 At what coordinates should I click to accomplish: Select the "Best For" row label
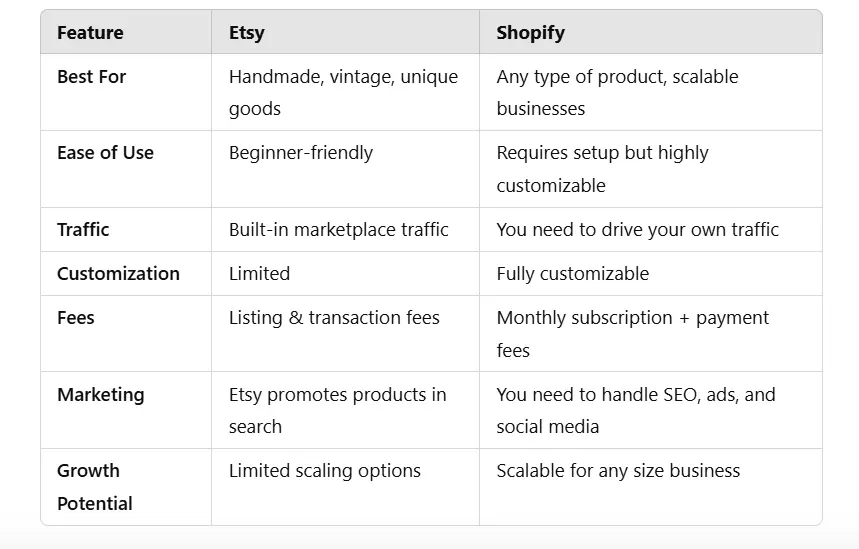tap(91, 77)
